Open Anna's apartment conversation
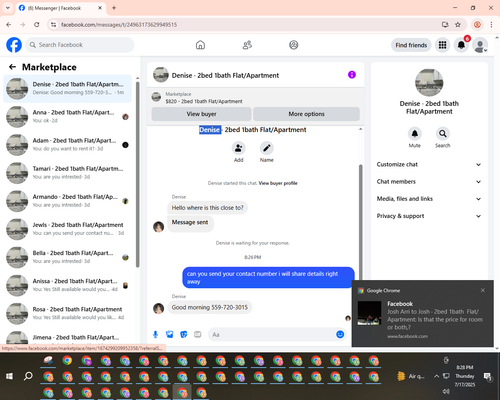This screenshot has width=500, height=400. click(x=67, y=117)
